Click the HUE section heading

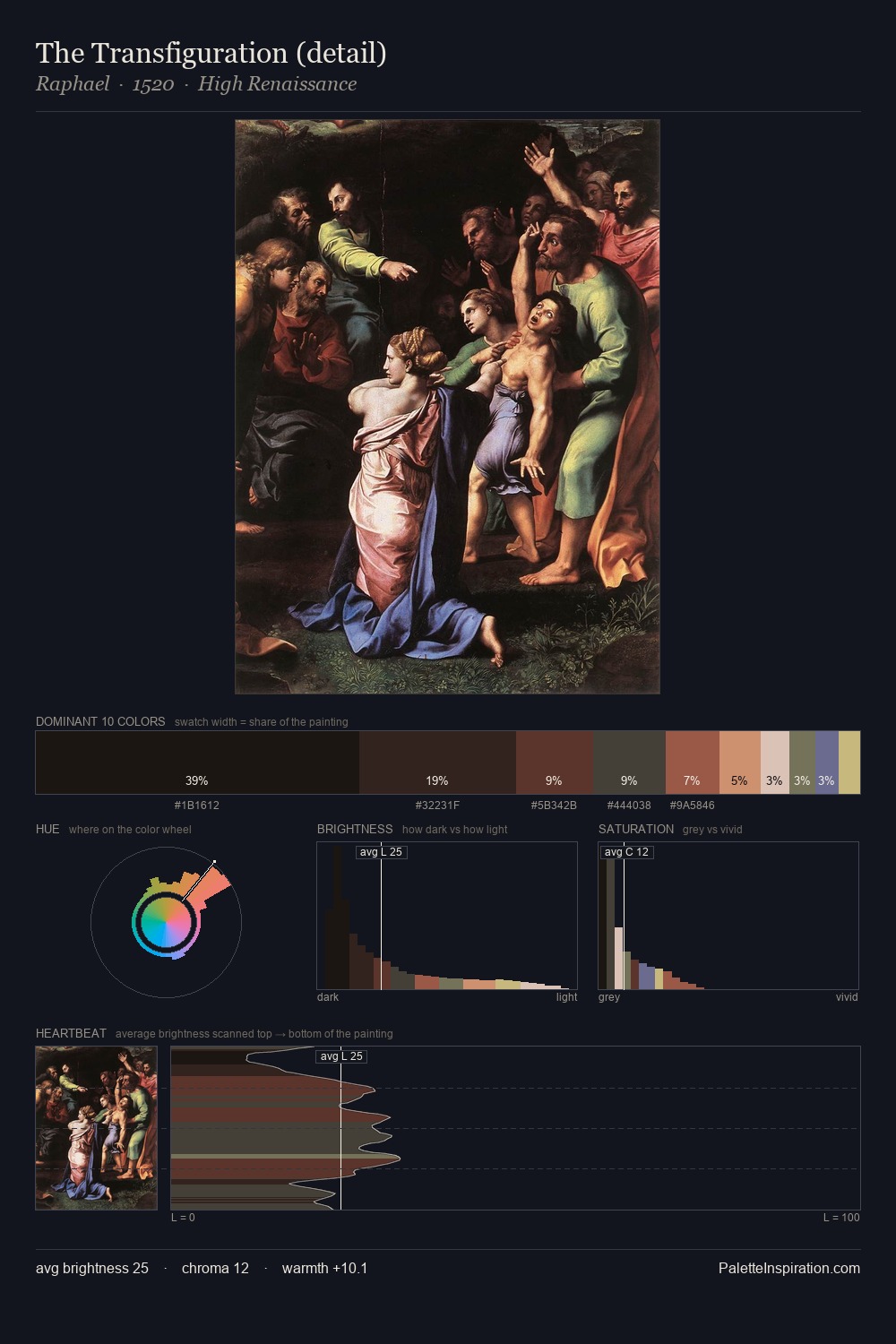point(47,829)
